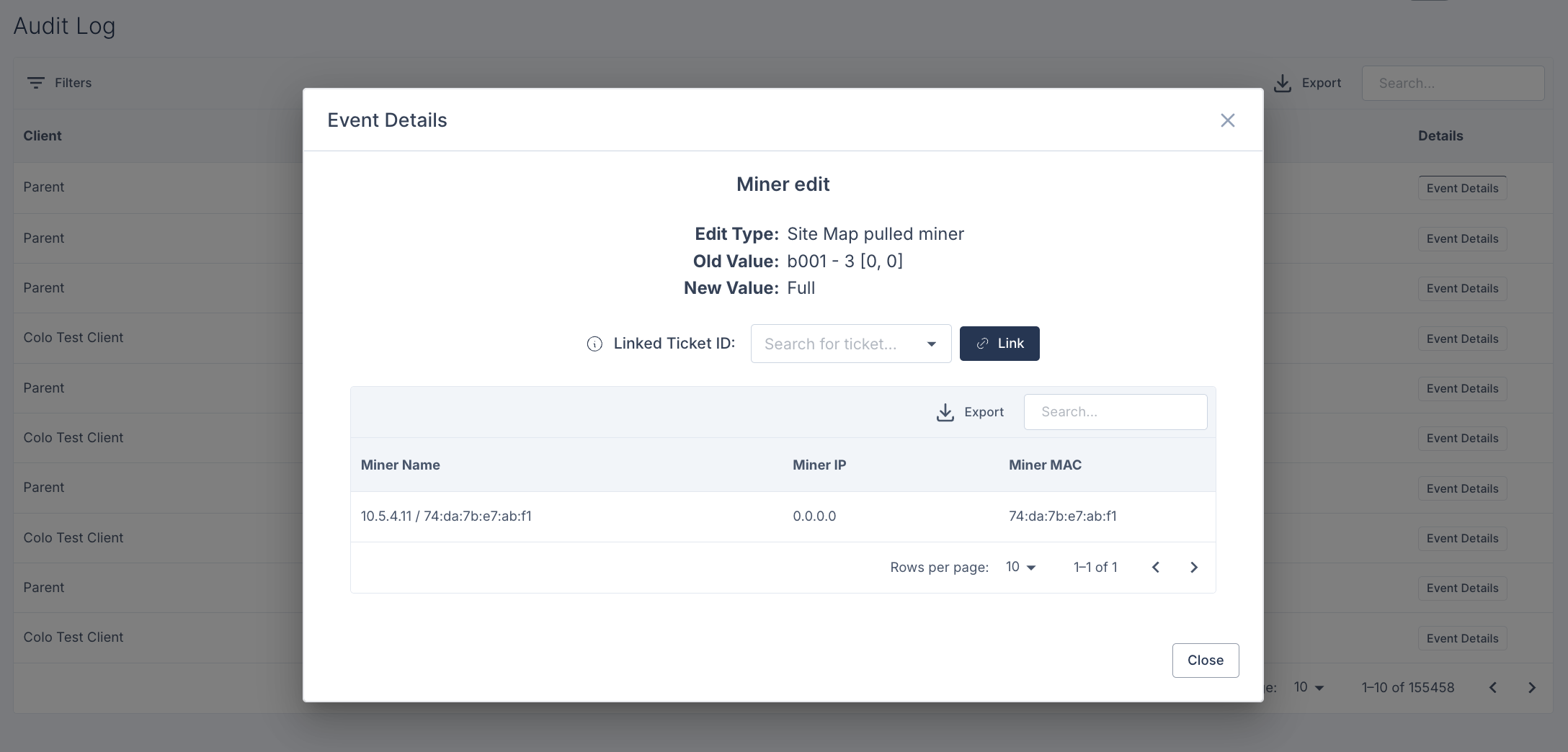Open Event Details for the first Parent row
1568x752 pixels.
[x=1462, y=188]
